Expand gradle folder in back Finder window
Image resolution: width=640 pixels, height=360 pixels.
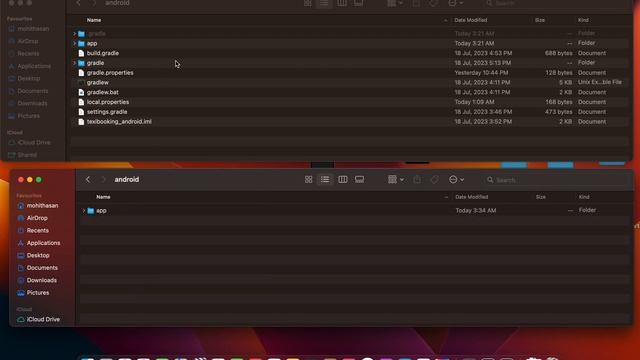click(74, 63)
